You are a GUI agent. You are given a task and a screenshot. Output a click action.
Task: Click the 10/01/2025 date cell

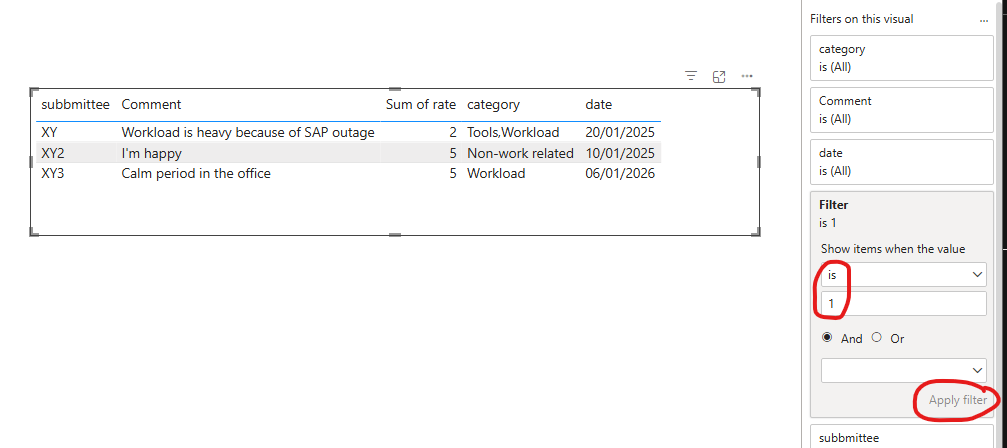pos(620,153)
